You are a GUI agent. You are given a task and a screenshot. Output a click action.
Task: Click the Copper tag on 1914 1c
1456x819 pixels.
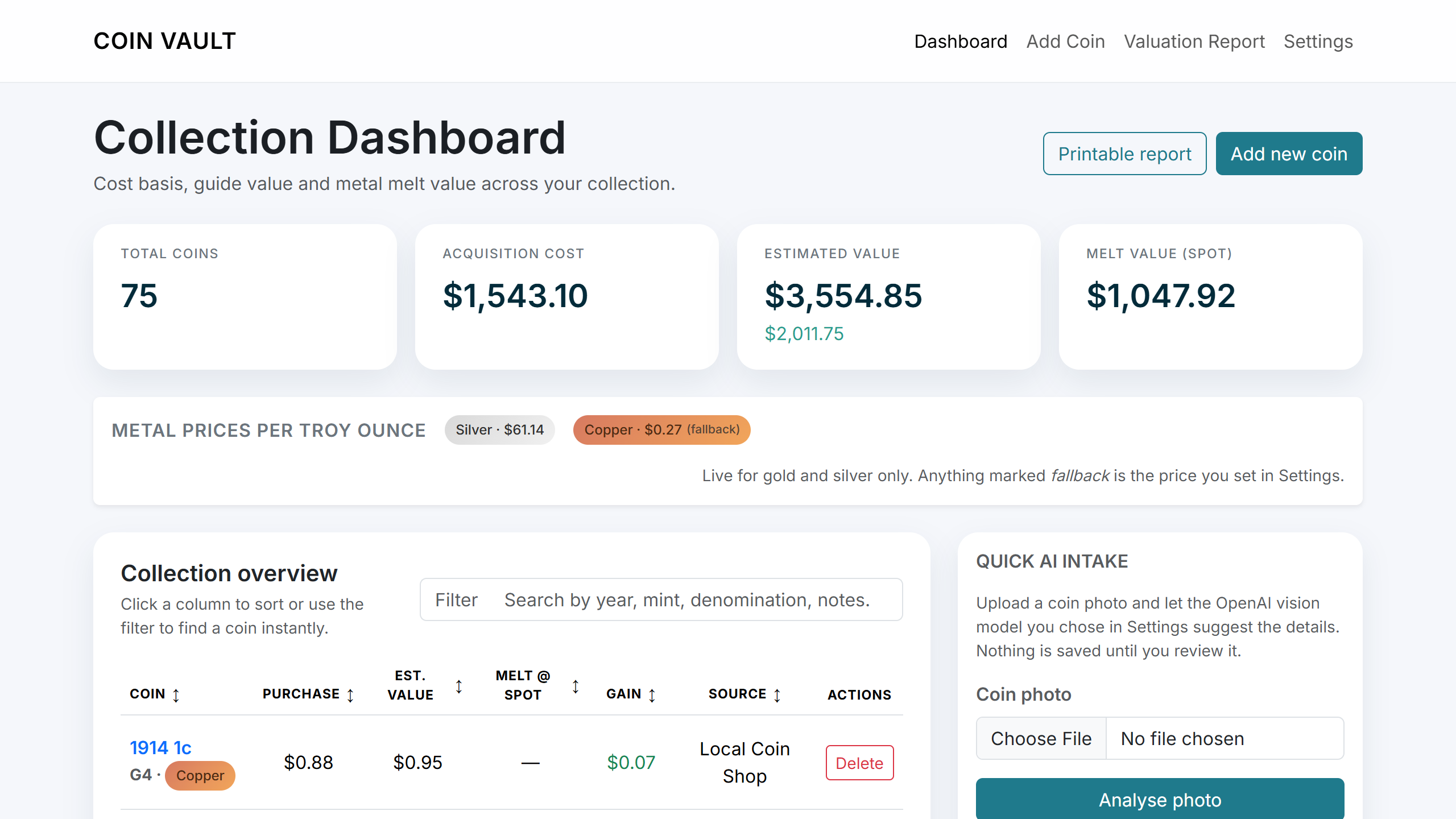200,775
